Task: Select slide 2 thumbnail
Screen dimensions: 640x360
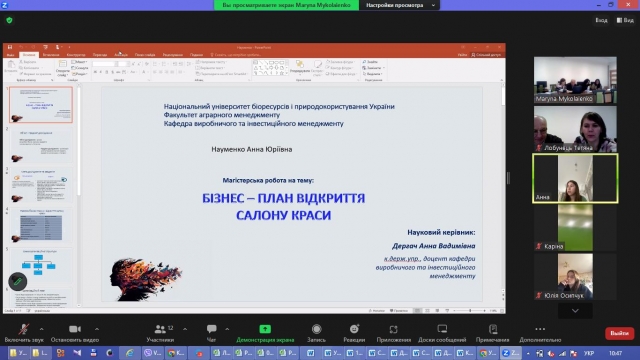Action: 41,145
